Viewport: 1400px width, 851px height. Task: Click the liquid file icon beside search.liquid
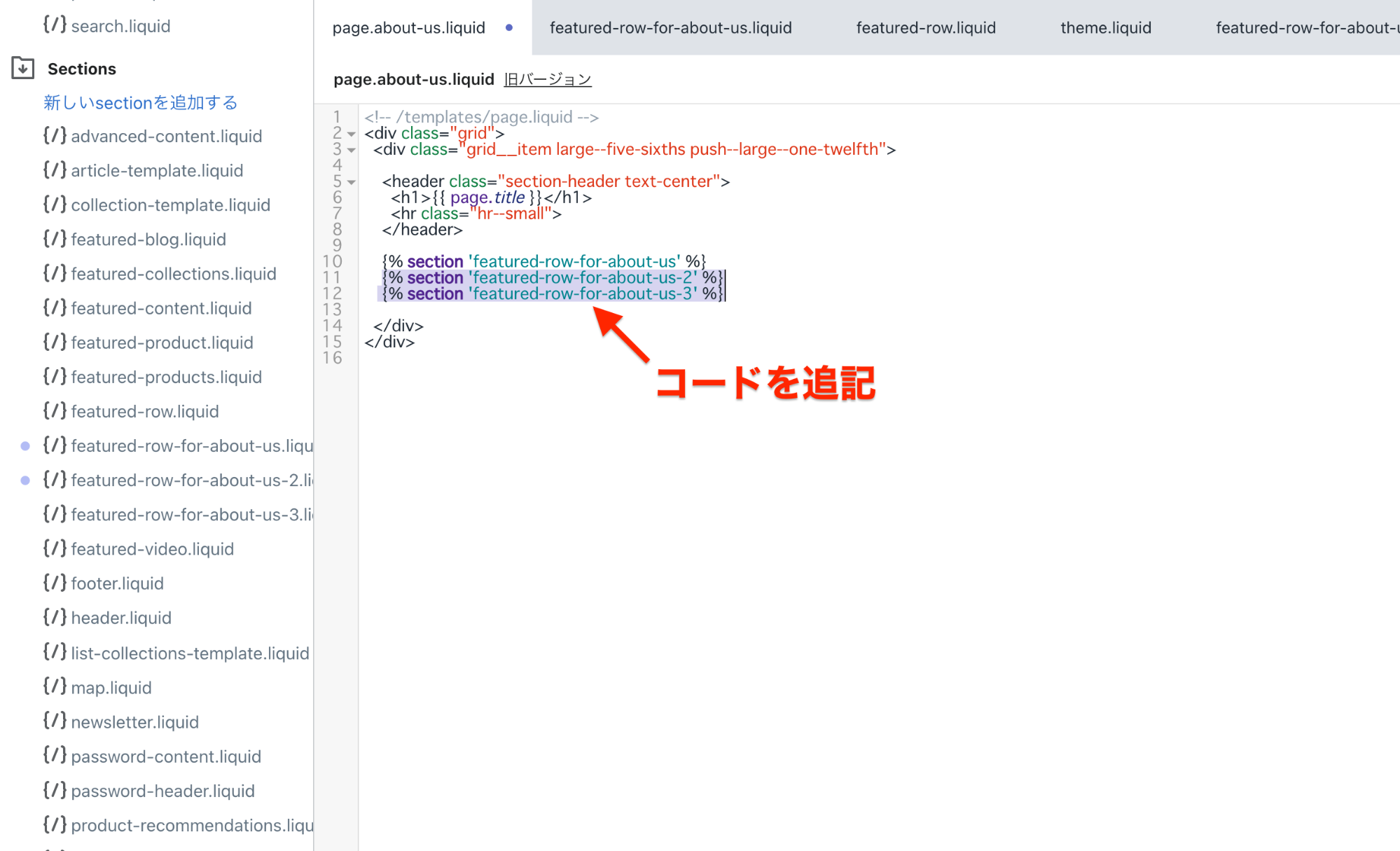[x=55, y=25]
